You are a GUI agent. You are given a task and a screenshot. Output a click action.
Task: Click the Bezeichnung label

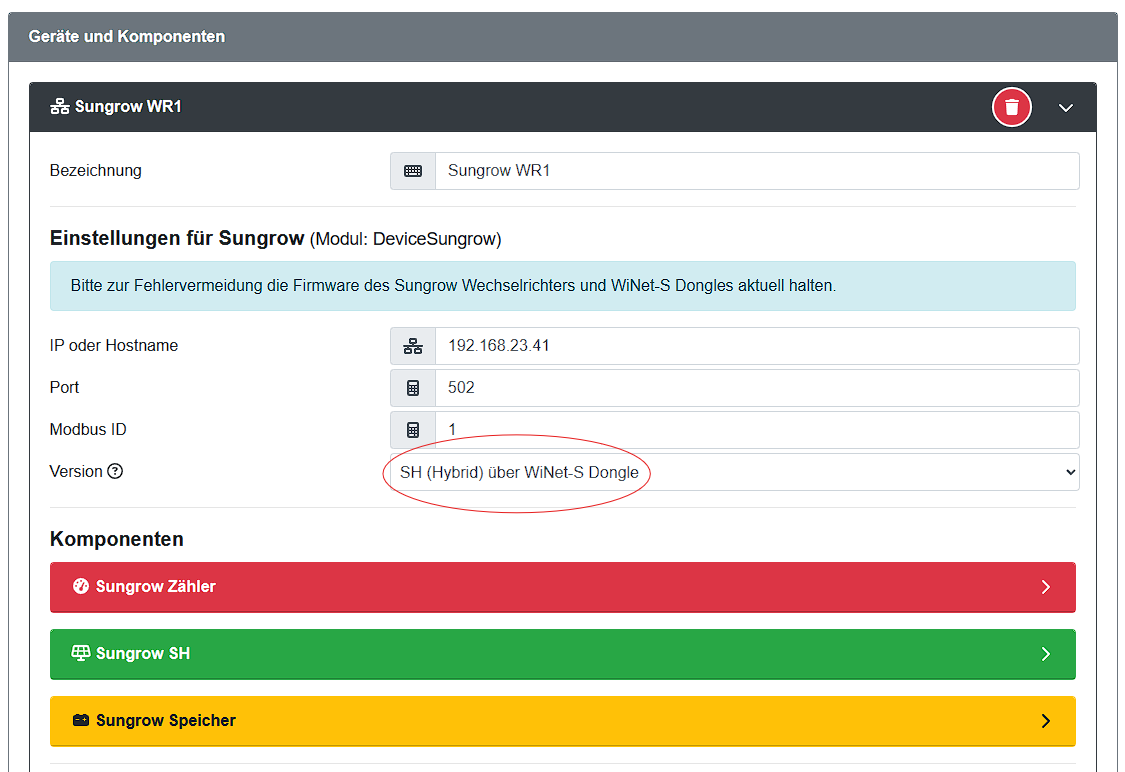tap(95, 171)
